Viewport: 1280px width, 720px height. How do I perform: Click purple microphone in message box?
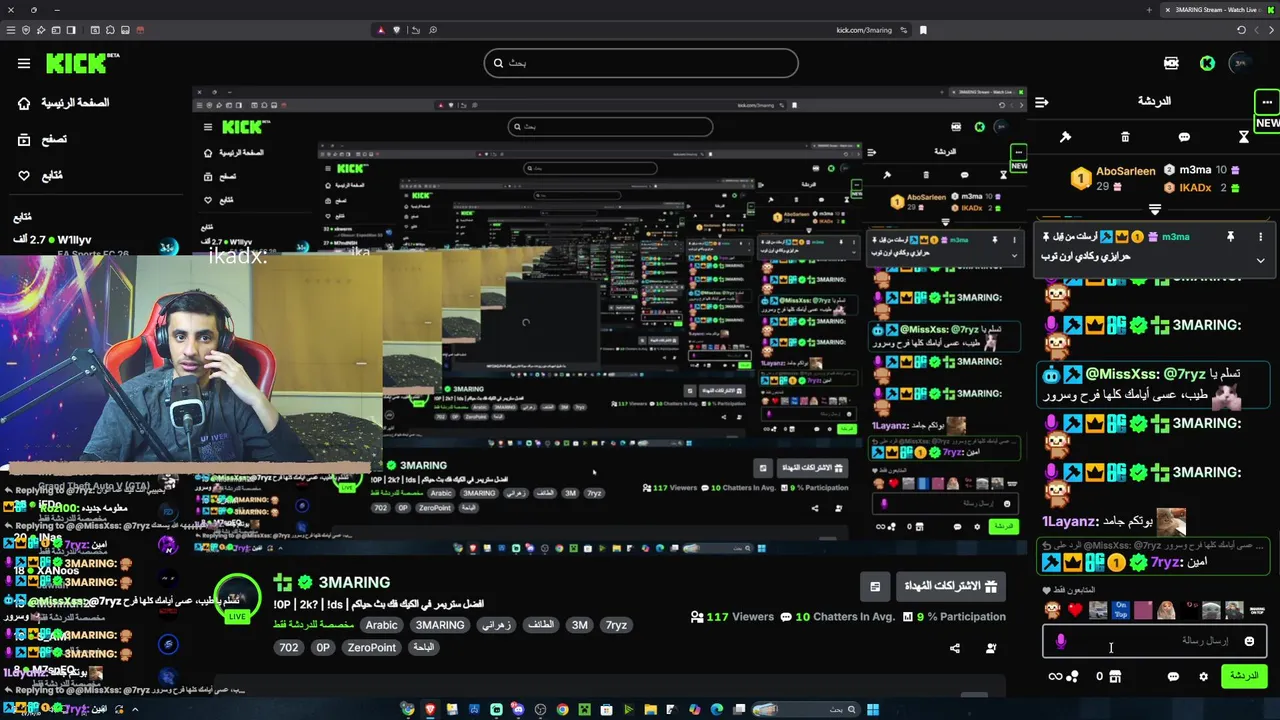coord(1060,641)
